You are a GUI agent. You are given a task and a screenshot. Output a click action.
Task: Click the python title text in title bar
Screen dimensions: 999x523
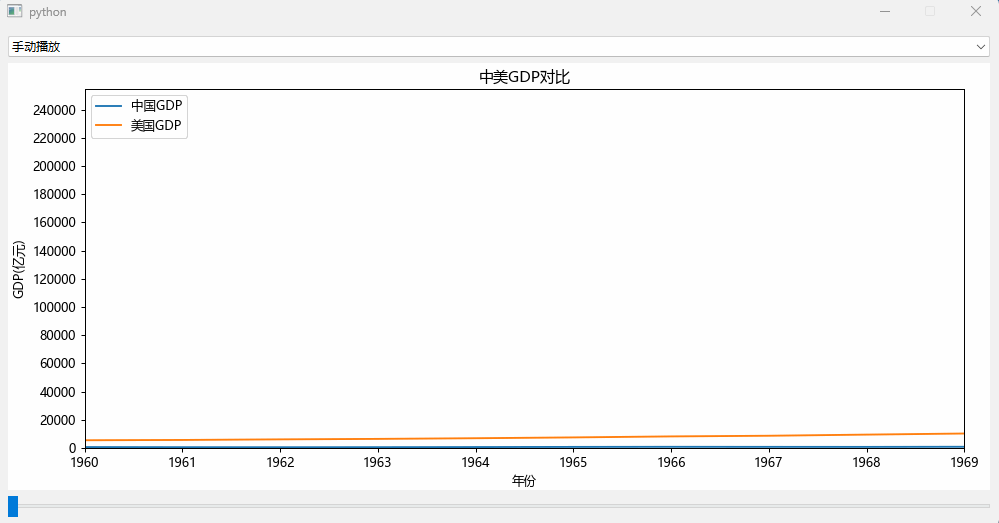click(x=48, y=11)
